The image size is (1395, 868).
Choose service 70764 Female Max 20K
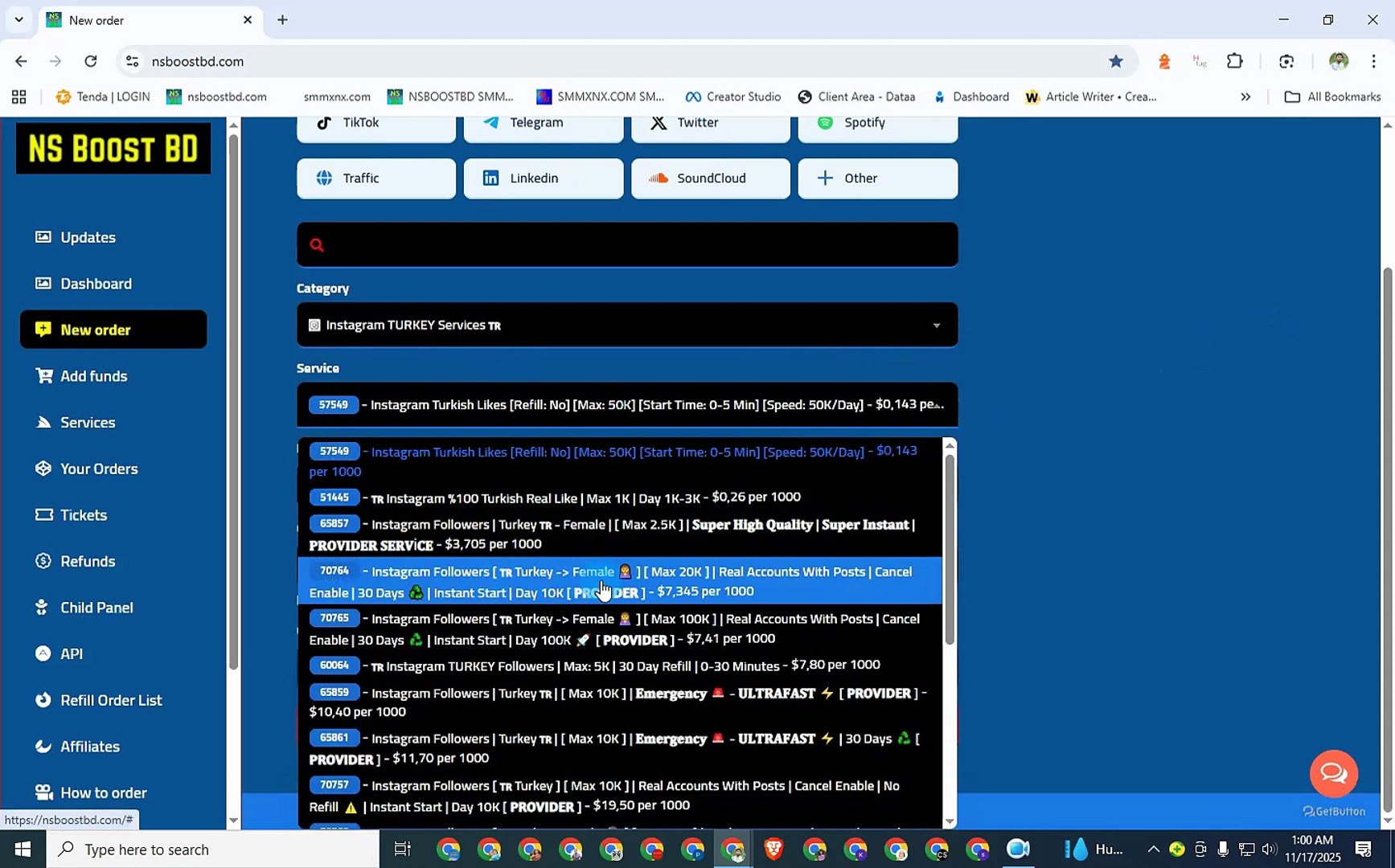[x=620, y=581]
